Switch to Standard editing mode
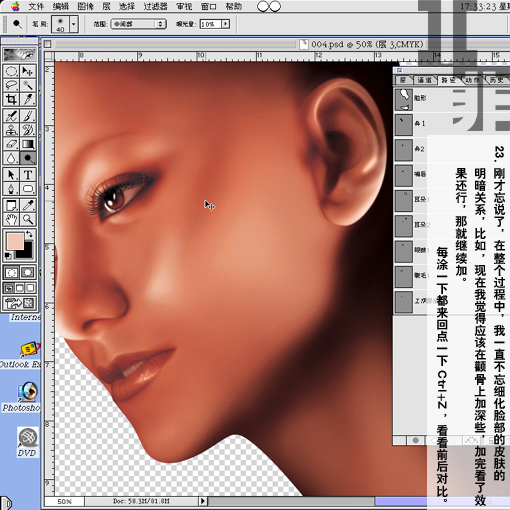Screen dimensions: 510x510 click(11, 273)
